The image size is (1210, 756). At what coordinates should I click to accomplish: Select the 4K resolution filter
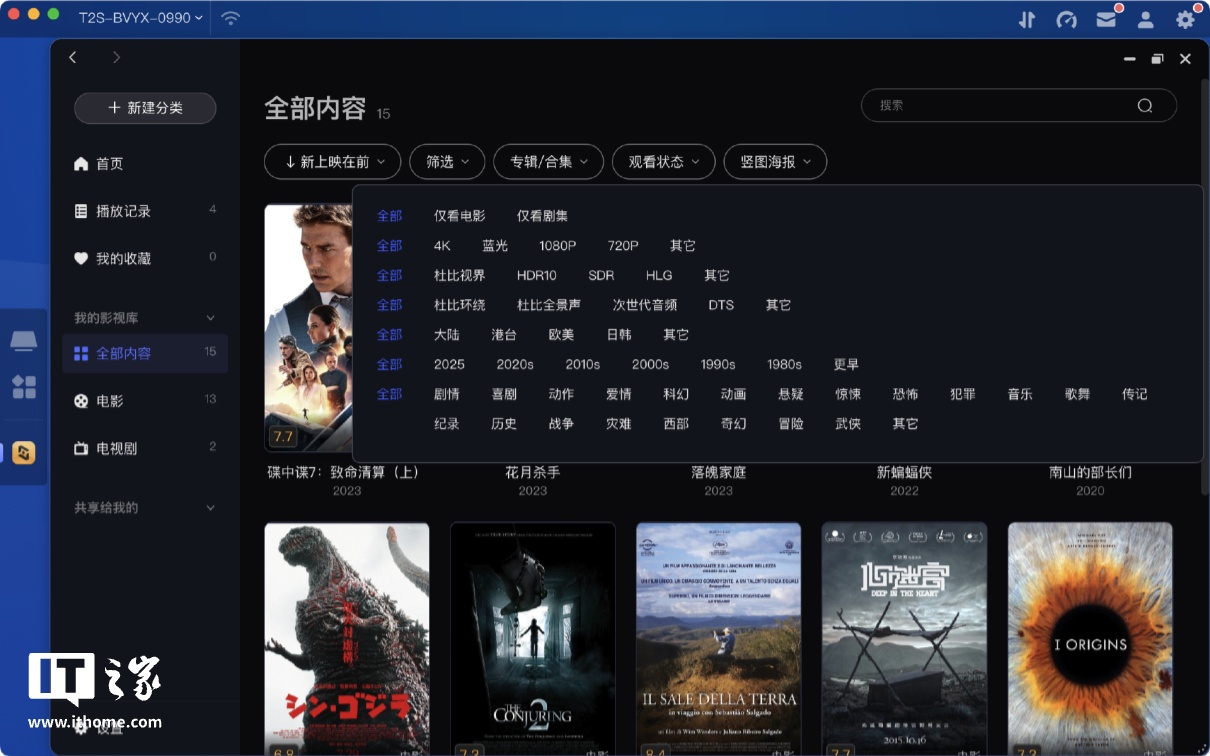442,246
